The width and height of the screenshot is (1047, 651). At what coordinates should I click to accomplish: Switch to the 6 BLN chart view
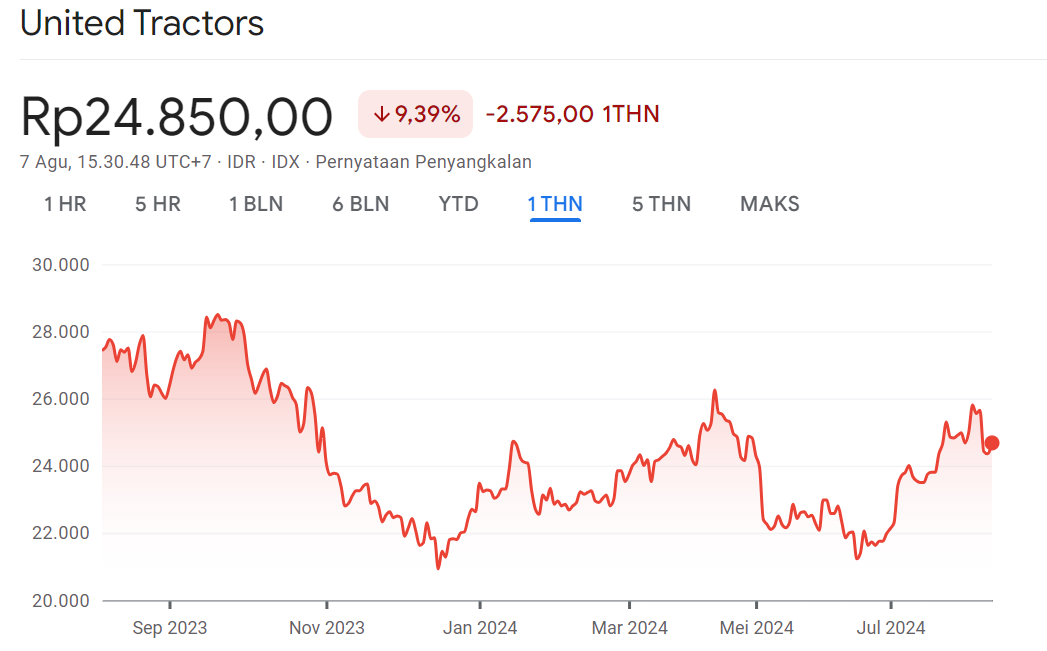[360, 204]
